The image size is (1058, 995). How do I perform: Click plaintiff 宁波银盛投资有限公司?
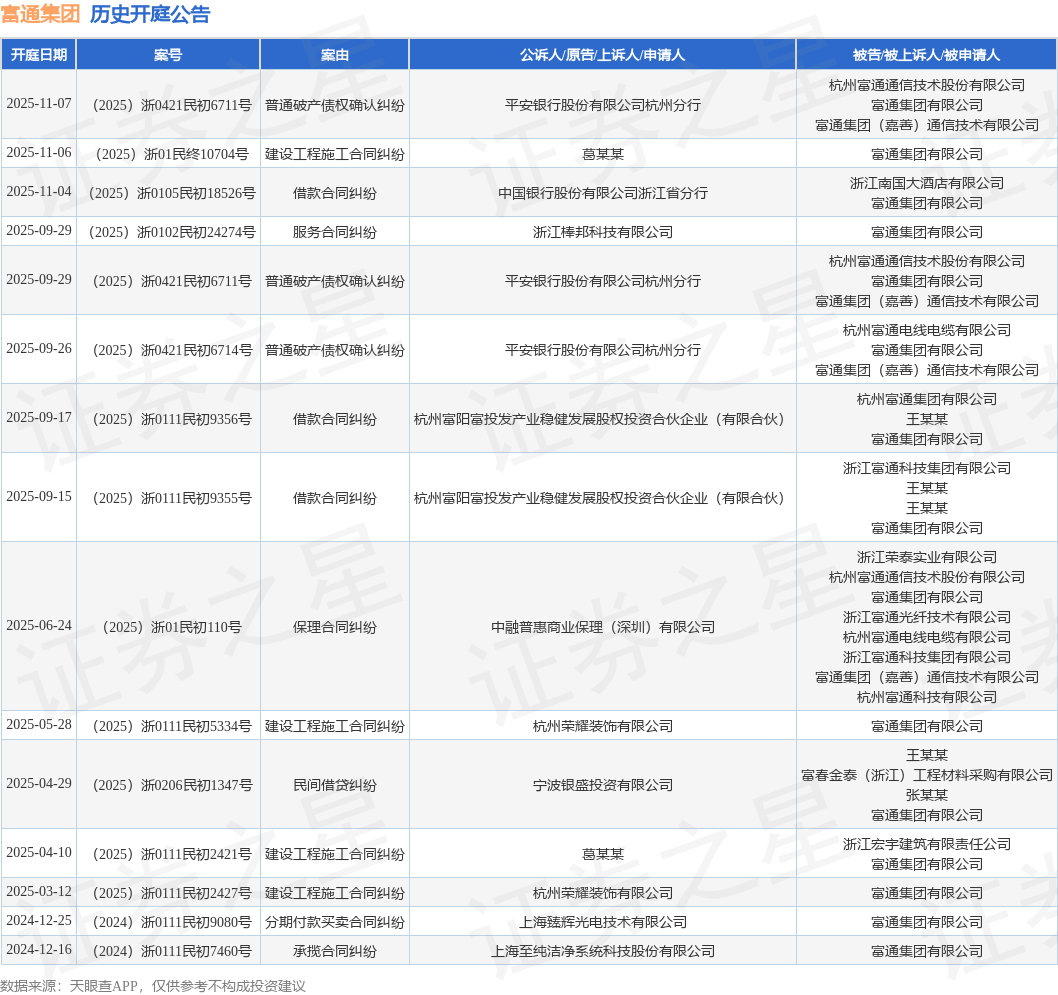click(x=603, y=786)
